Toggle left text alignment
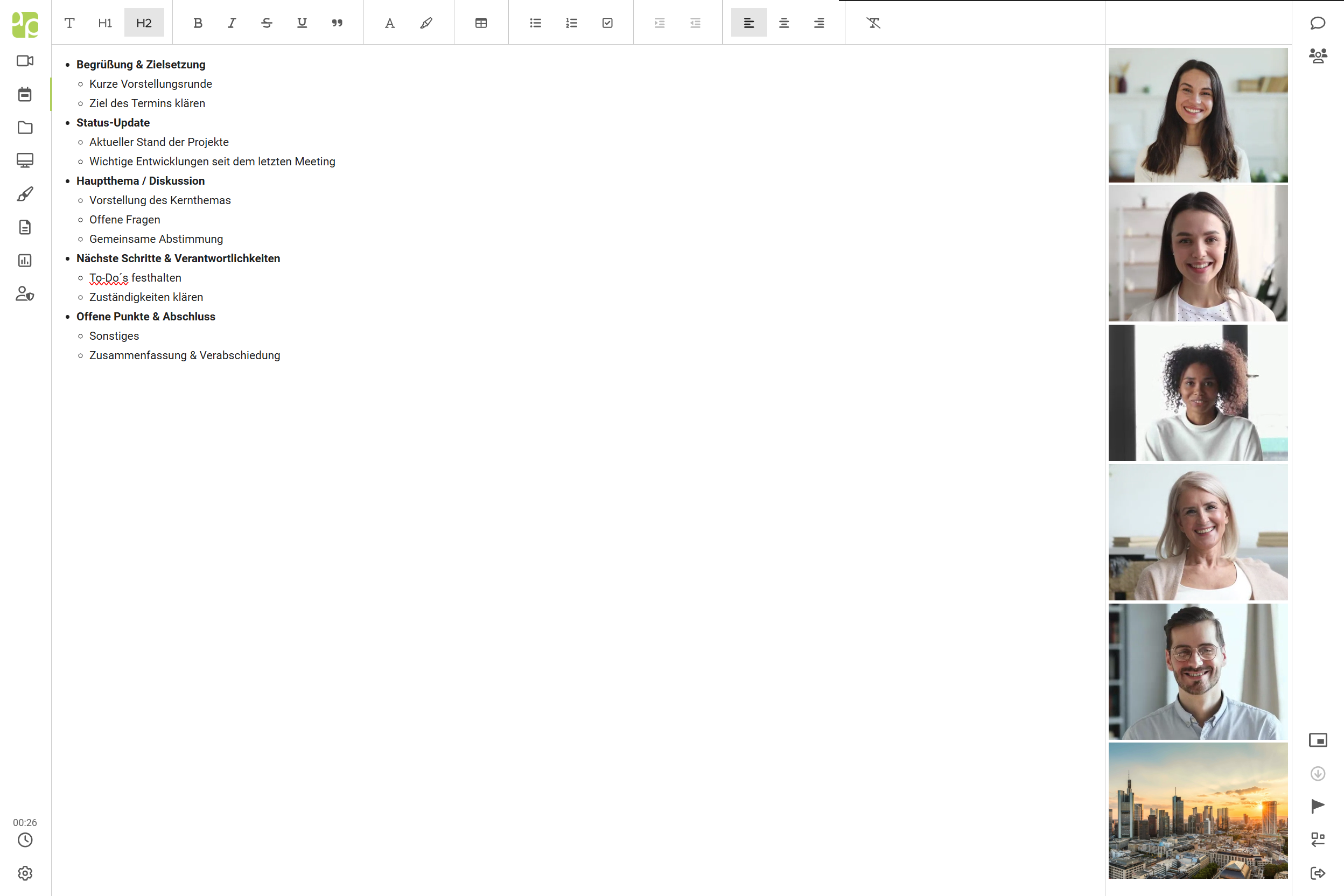This screenshot has height=896, width=1344. [748, 23]
